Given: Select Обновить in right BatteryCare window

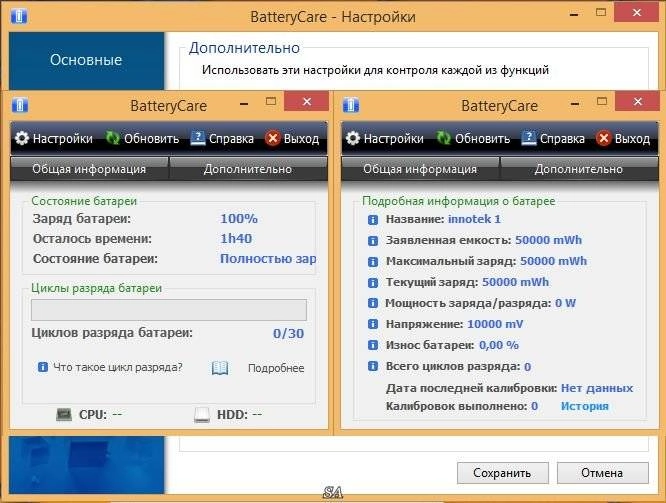Looking at the screenshot, I should [482, 138].
